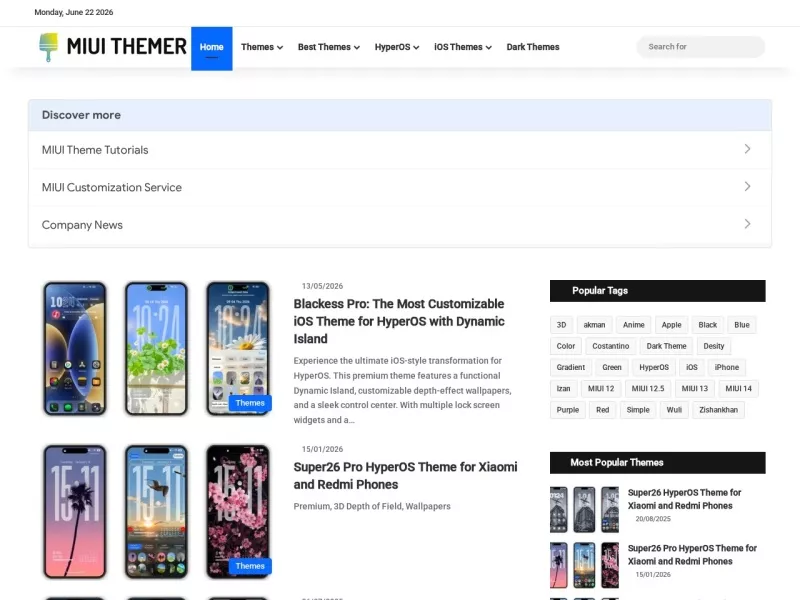Select the Blue tag
Image resolution: width=800 pixels, height=600 pixels.
(x=742, y=325)
